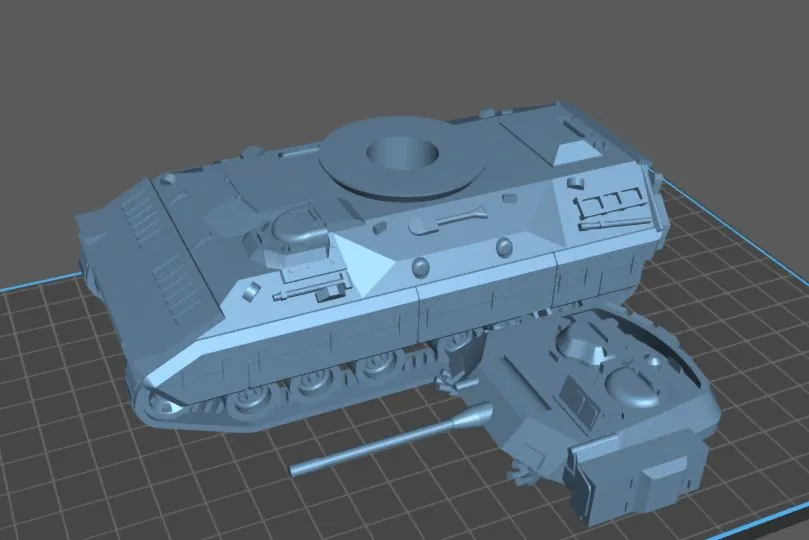
Task: Select the detached gun barrel model
Action: [392, 439]
